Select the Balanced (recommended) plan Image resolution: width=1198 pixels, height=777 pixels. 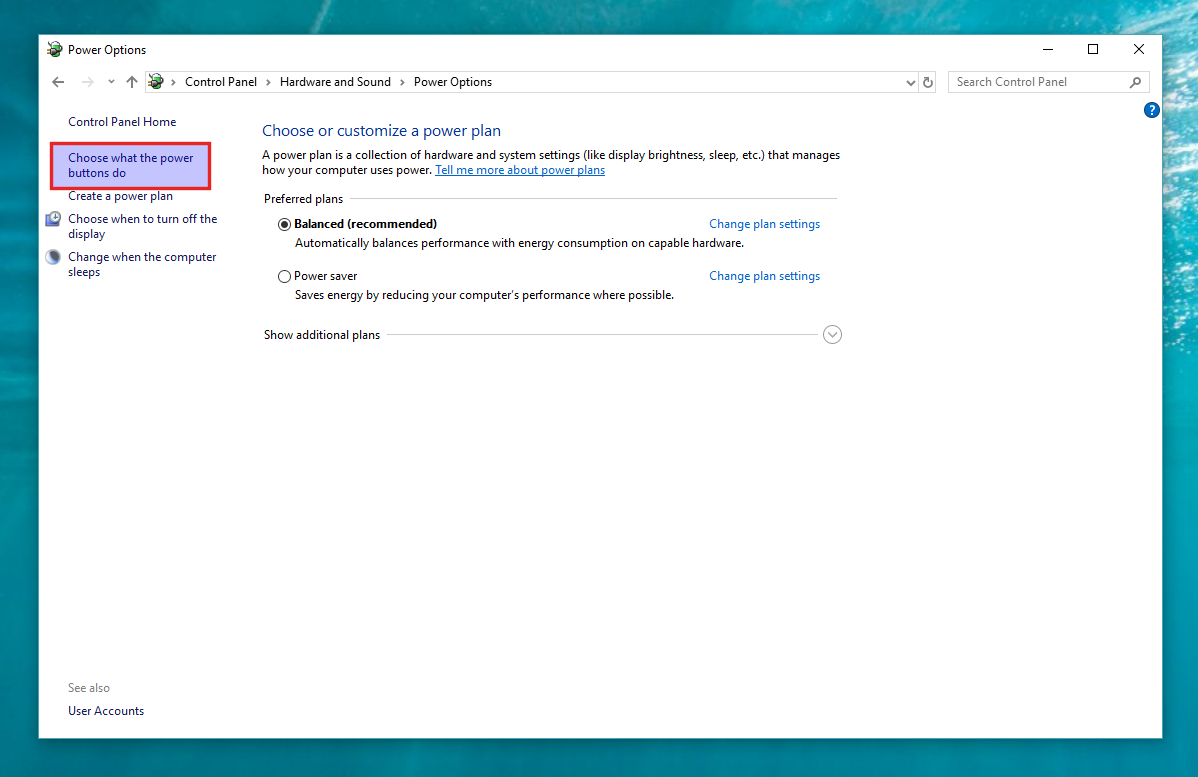pyautogui.click(x=284, y=224)
